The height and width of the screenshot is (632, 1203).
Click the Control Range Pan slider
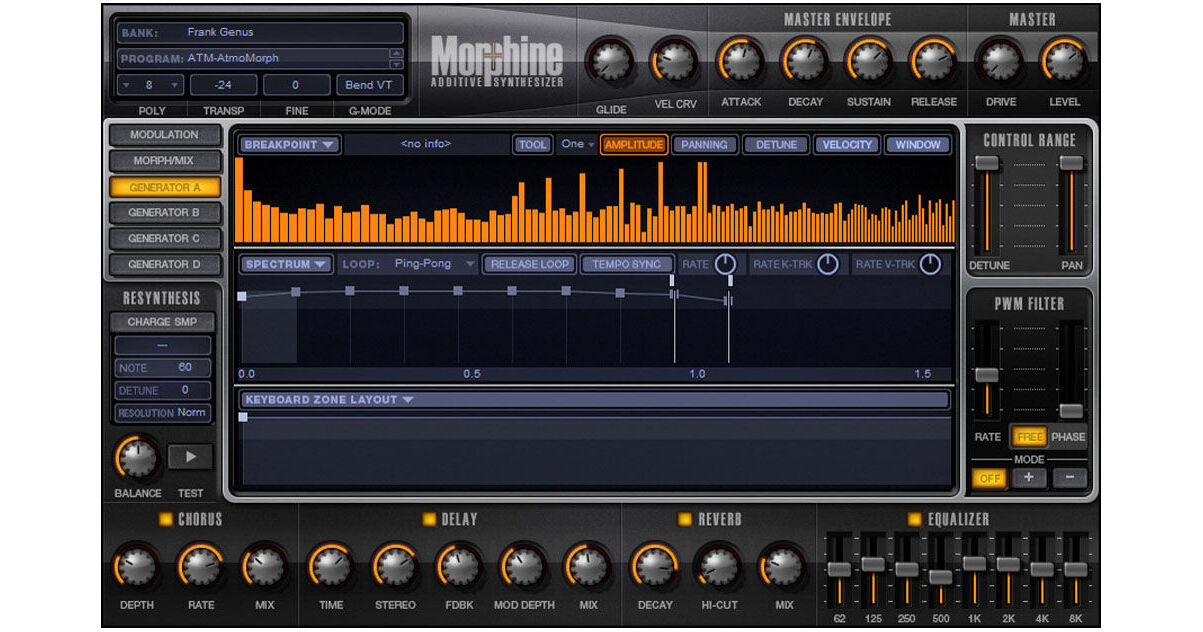click(1071, 163)
